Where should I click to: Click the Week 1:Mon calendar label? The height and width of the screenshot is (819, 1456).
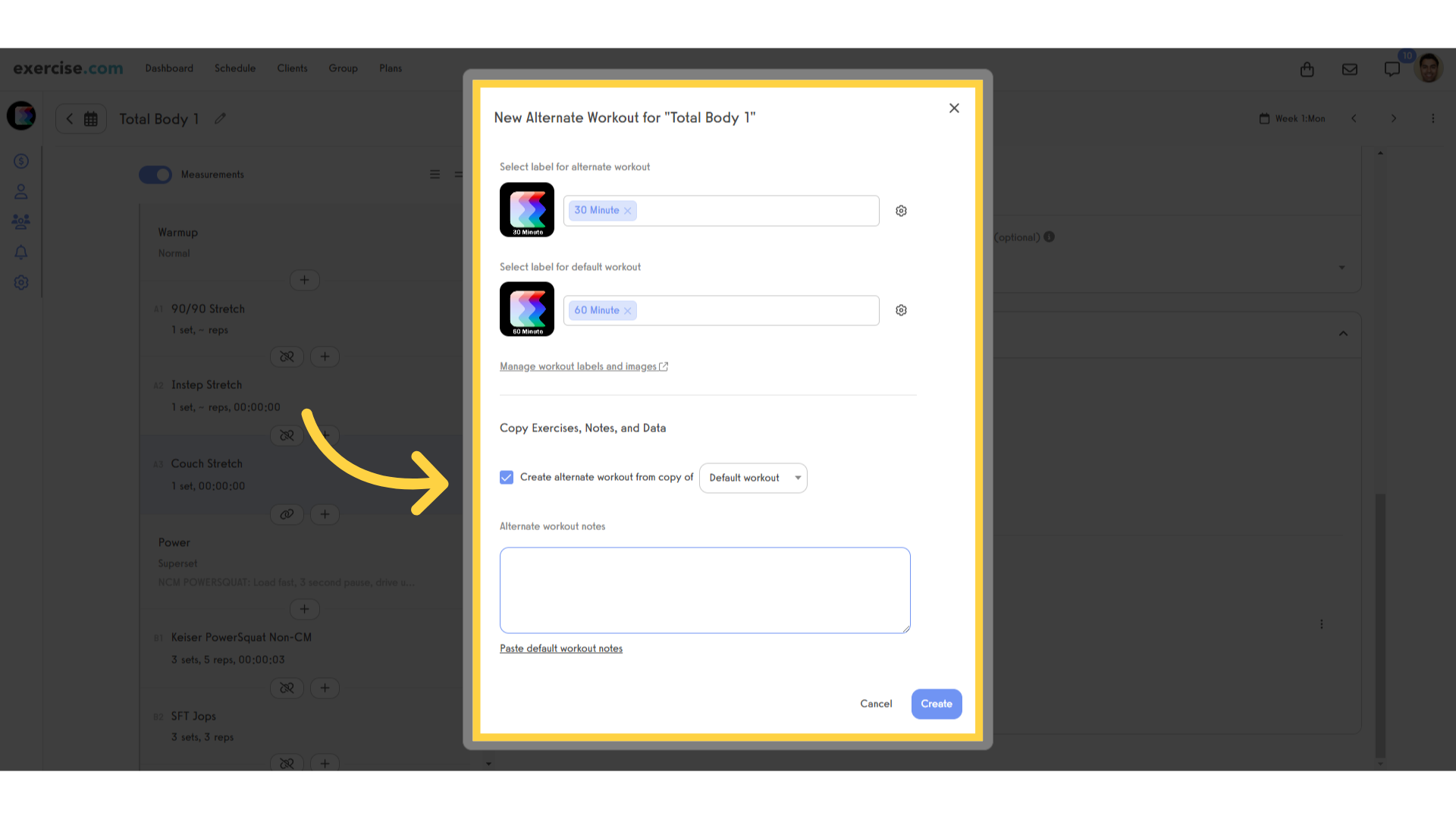1292,119
